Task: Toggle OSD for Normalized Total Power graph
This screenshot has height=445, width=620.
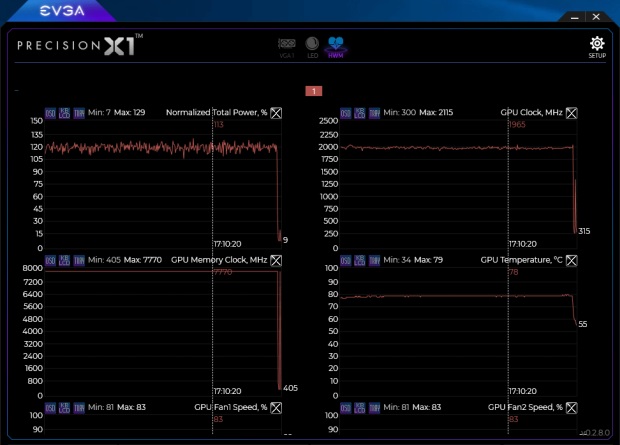Action: coord(50,113)
